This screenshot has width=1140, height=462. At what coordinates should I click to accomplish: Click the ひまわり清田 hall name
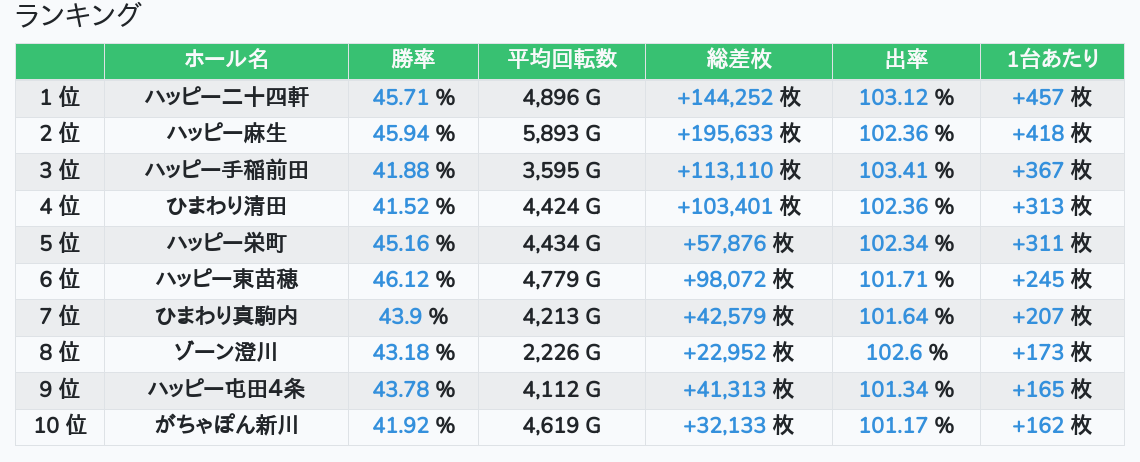(226, 207)
